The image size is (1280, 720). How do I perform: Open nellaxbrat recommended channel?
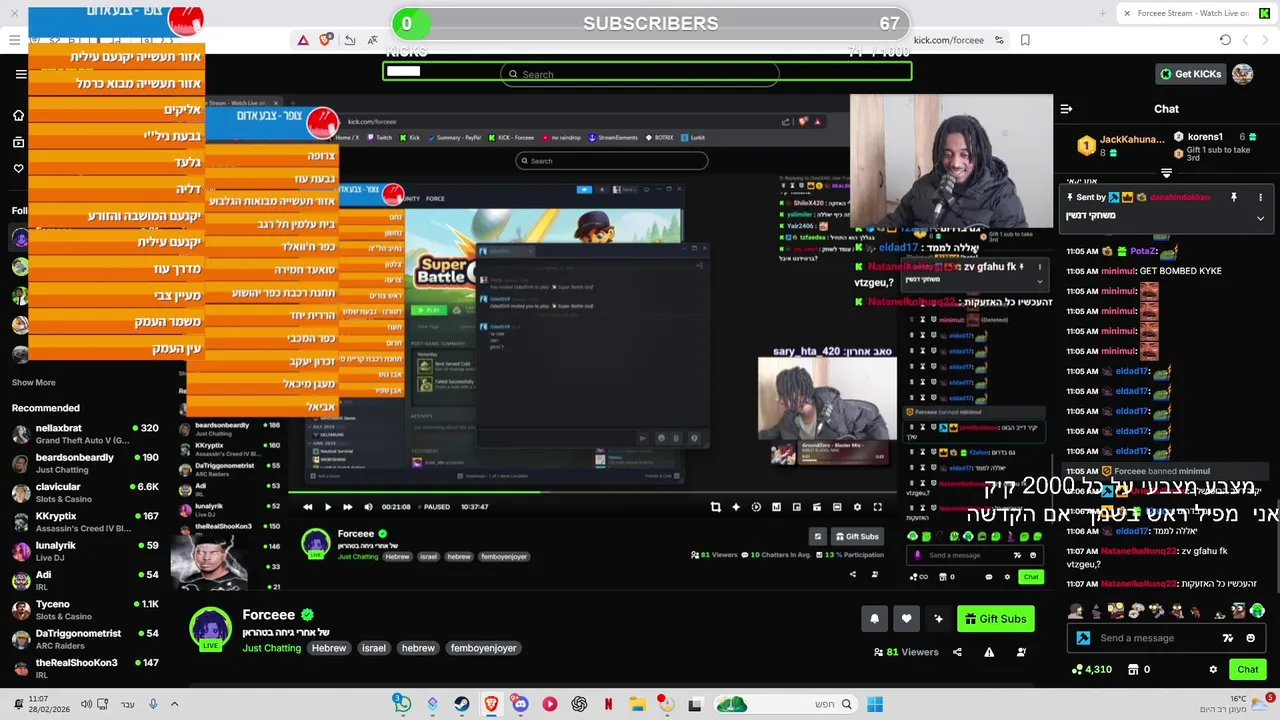click(85, 433)
